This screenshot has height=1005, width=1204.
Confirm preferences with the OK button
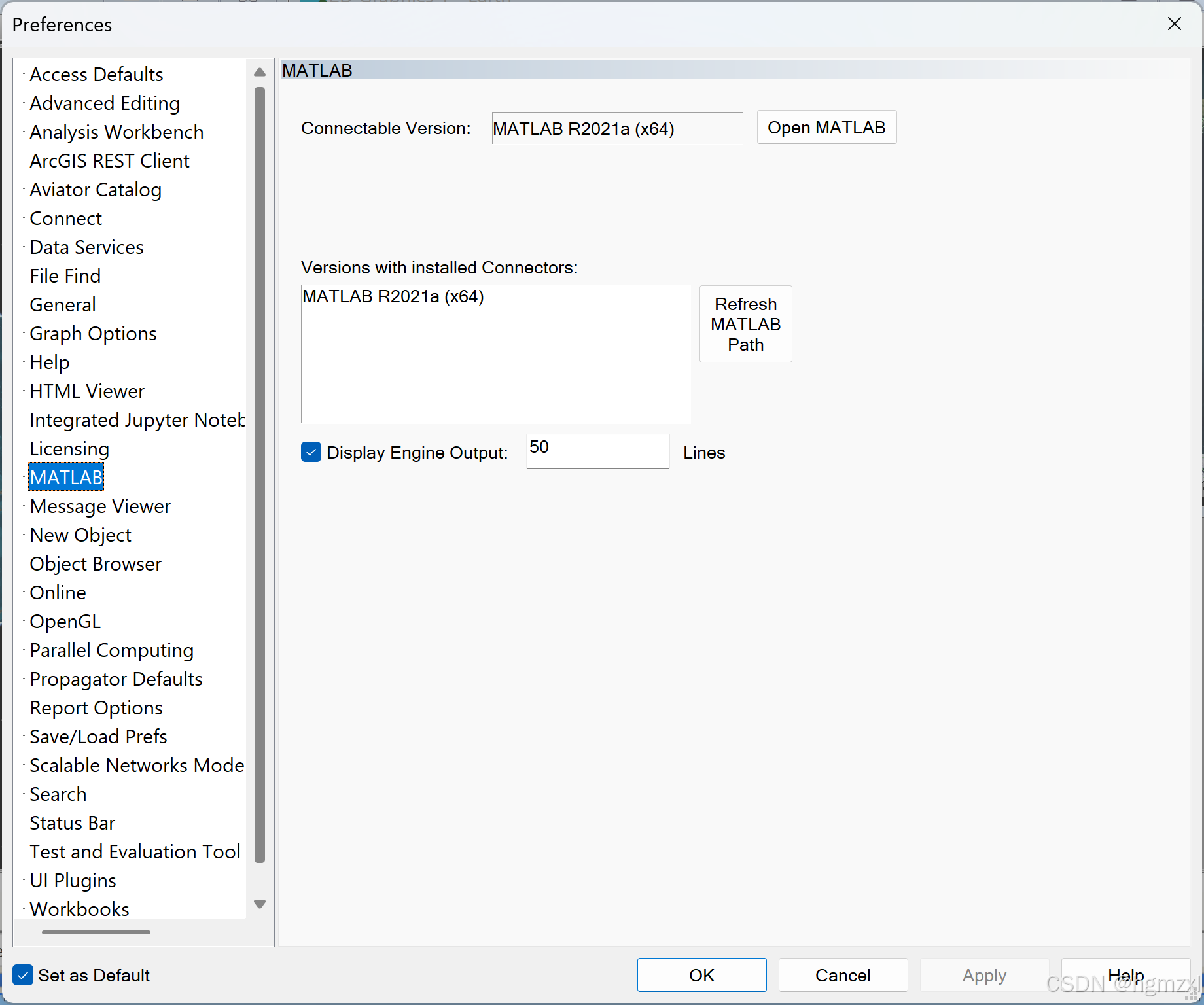[x=701, y=975]
